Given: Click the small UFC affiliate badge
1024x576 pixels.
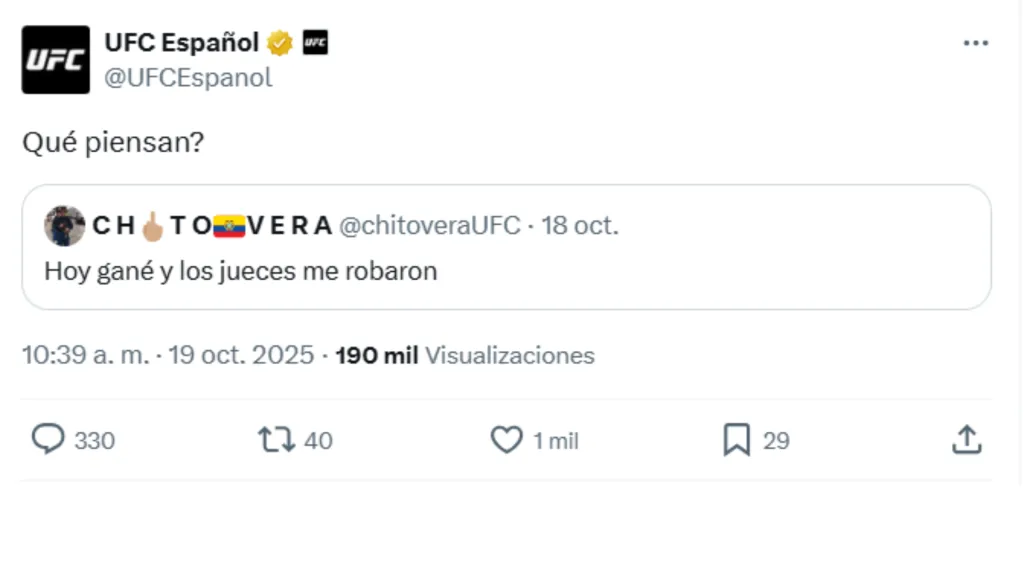Looking at the screenshot, I should tap(315, 43).
